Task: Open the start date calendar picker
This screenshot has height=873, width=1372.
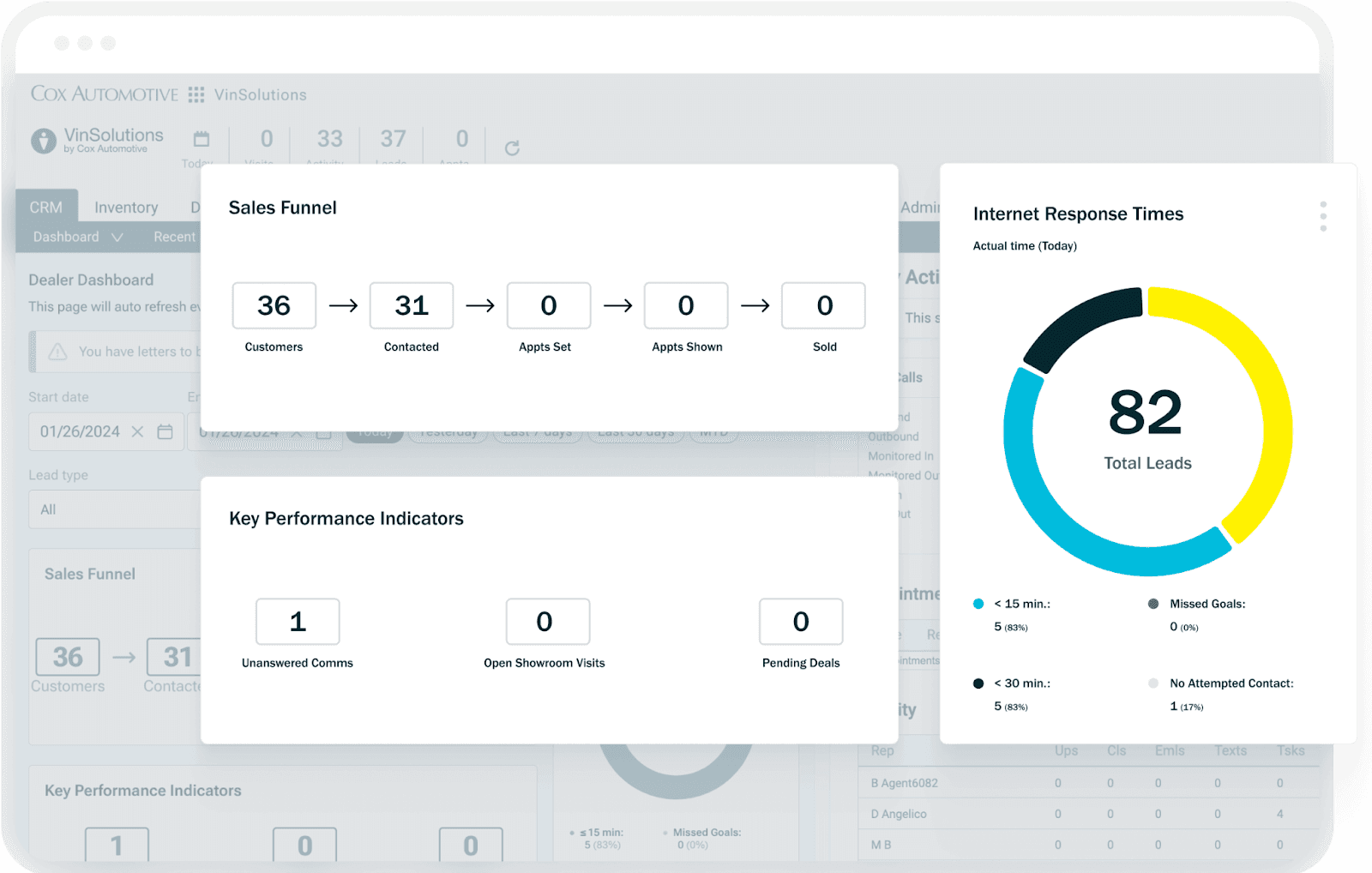Action: [165, 431]
